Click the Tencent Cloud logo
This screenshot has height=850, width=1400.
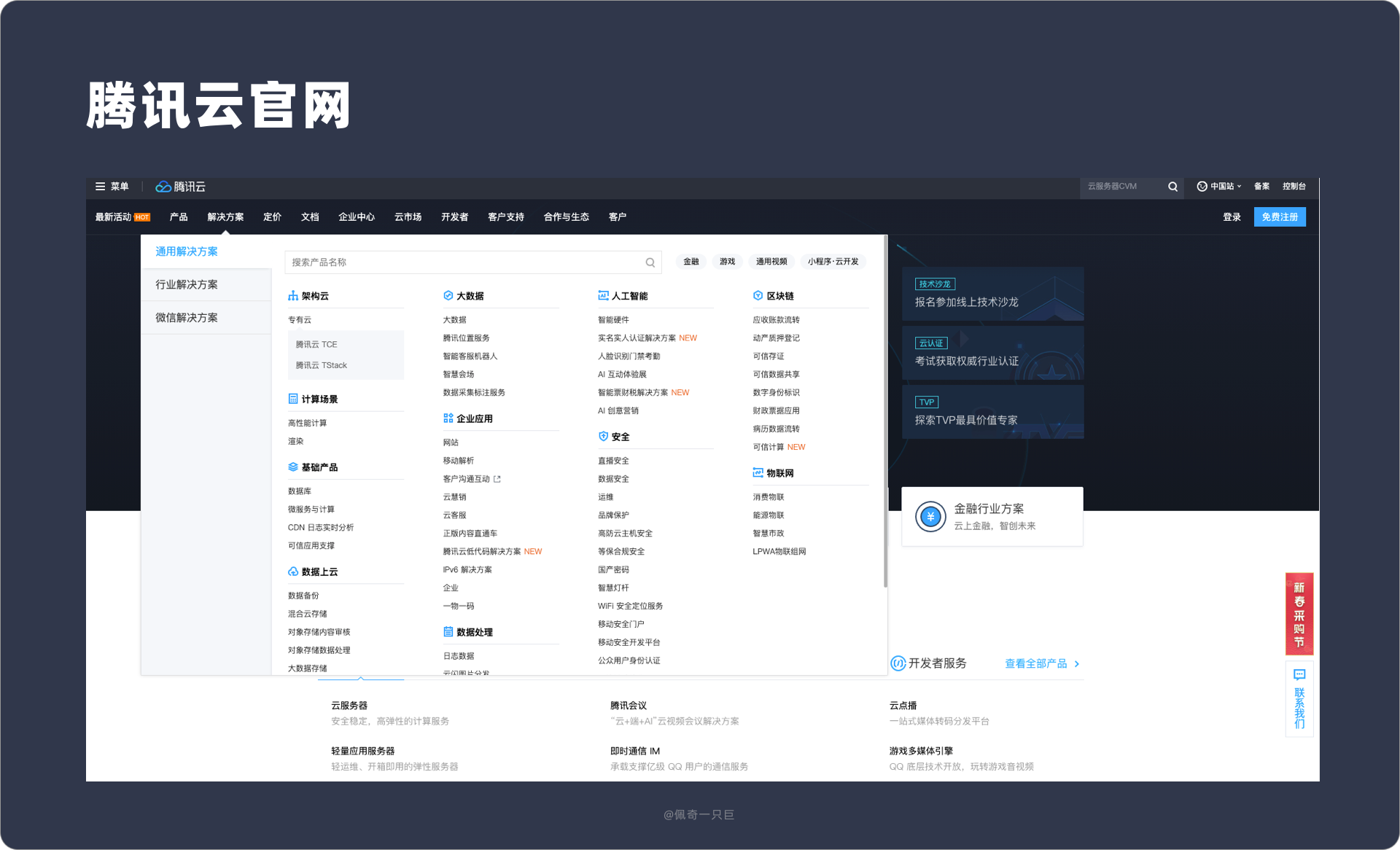point(180,187)
